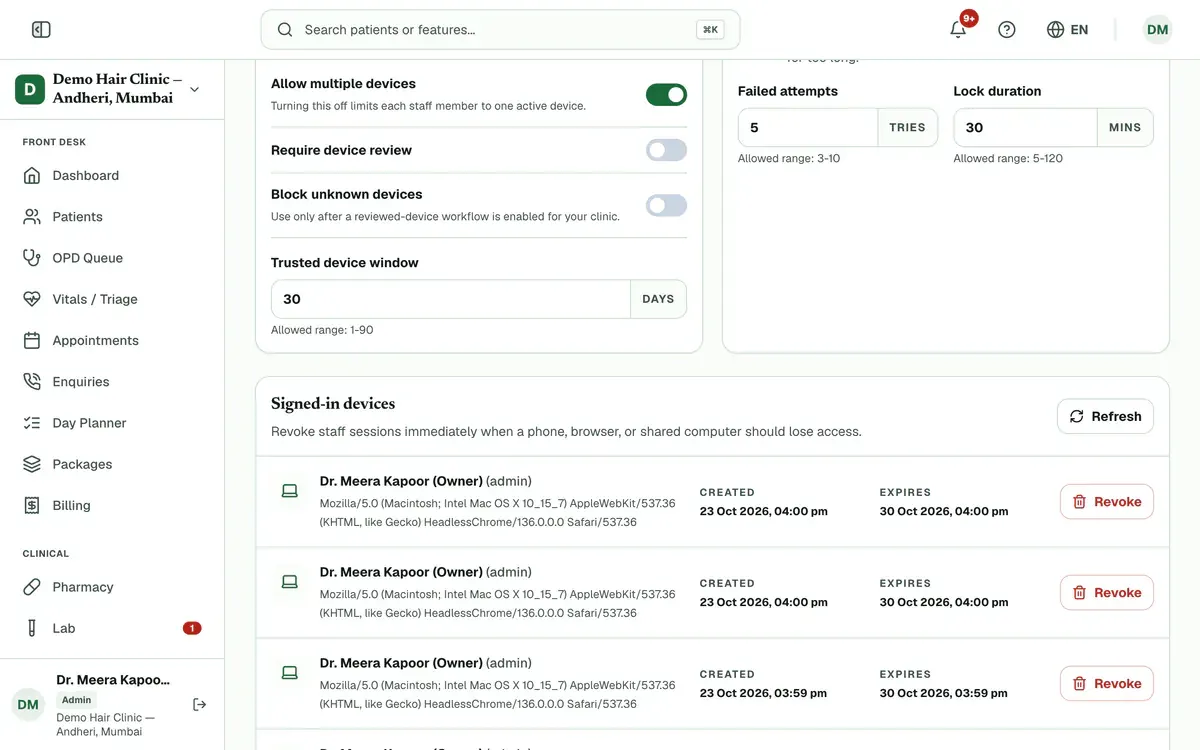This screenshot has height=750, width=1200.
Task: Click the Lab red badge count
Action: [x=192, y=628]
